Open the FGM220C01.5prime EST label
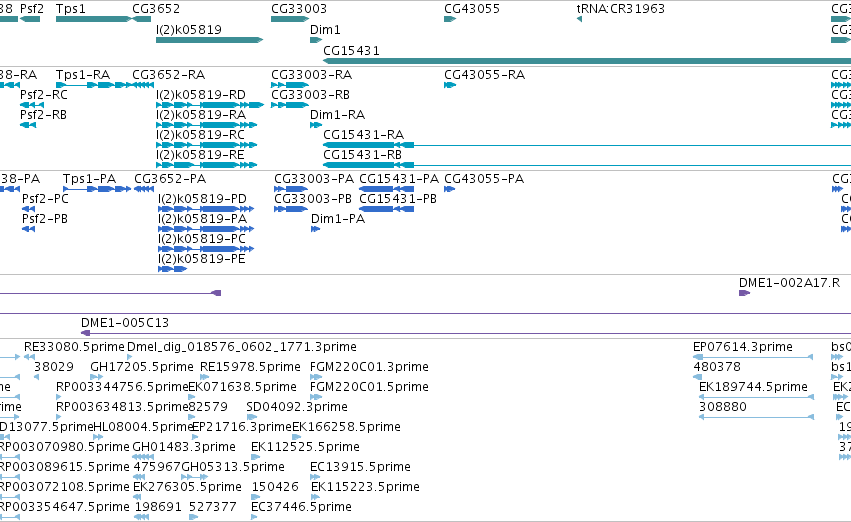Viewport: 851px width, 522px height. (369, 387)
